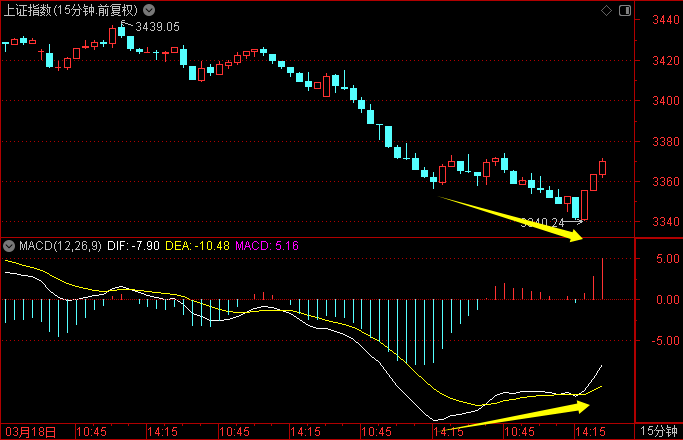Click the 15分钟 period selector at bottom right
683x440 pixels.
click(x=659, y=431)
